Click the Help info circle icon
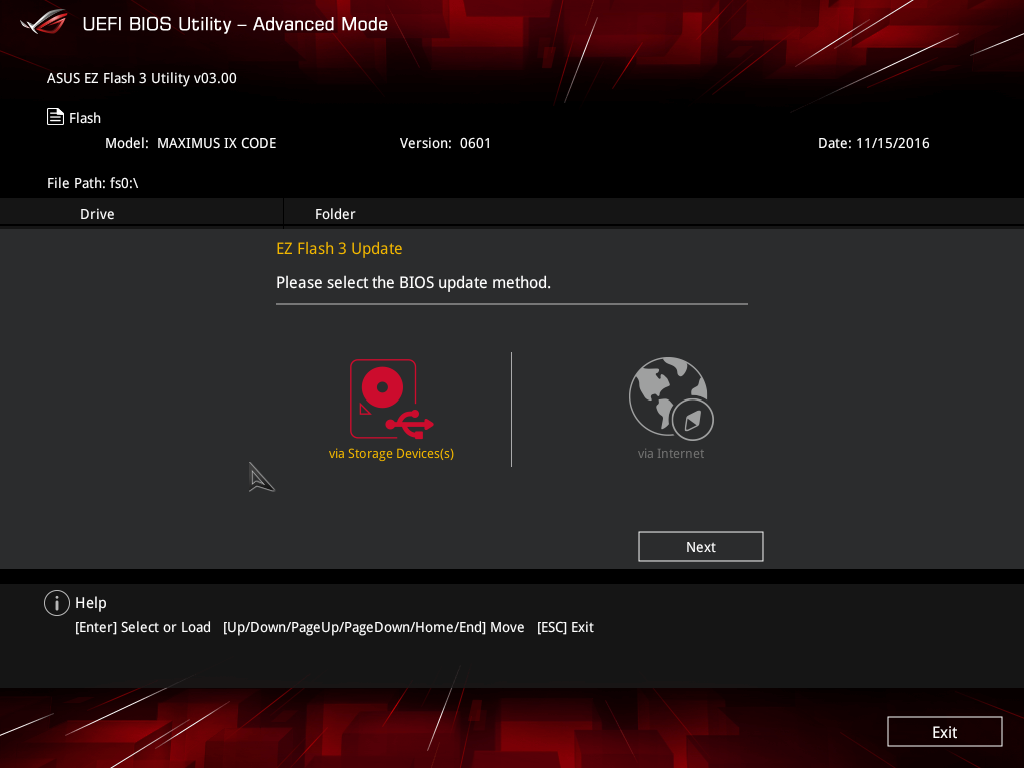Image resolution: width=1024 pixels, height=768 pixels. pos(57,603)
